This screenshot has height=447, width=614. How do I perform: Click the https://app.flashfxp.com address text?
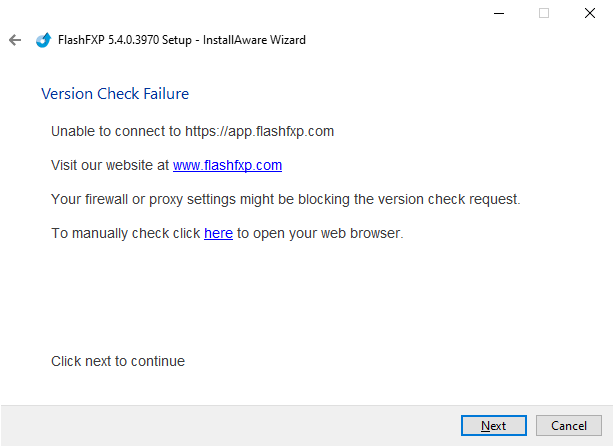[x=259, y=131]
